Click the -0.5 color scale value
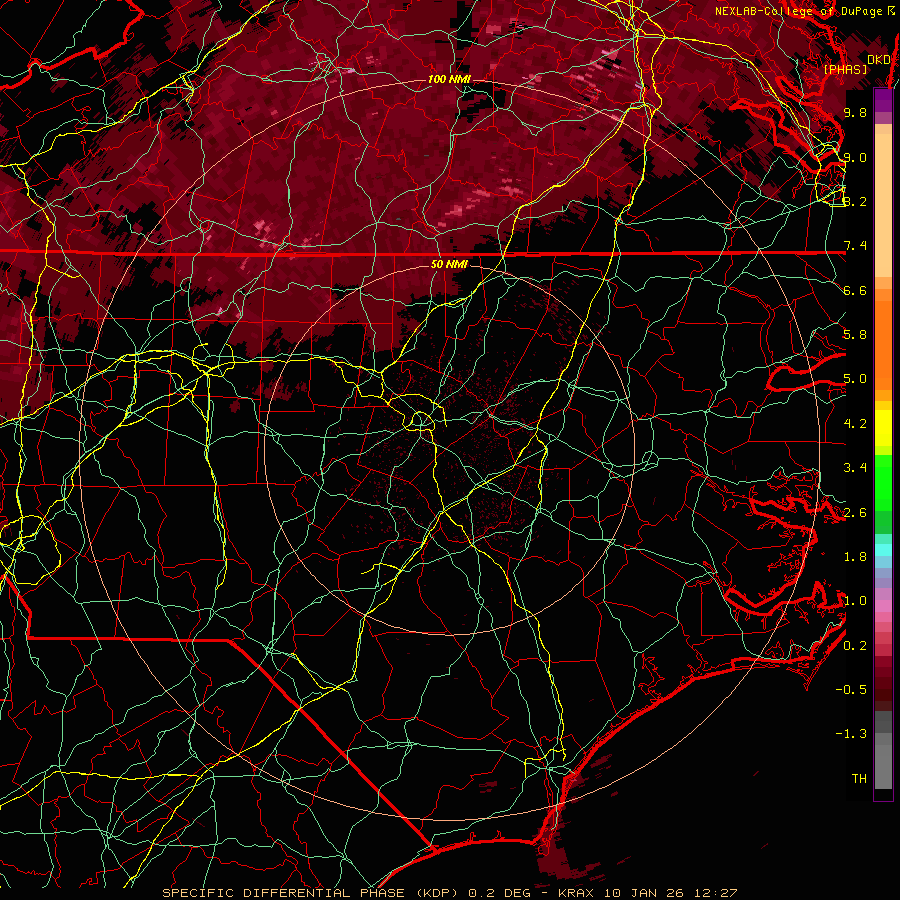Viewport: 900px width, 900px height. pos(851,689)
